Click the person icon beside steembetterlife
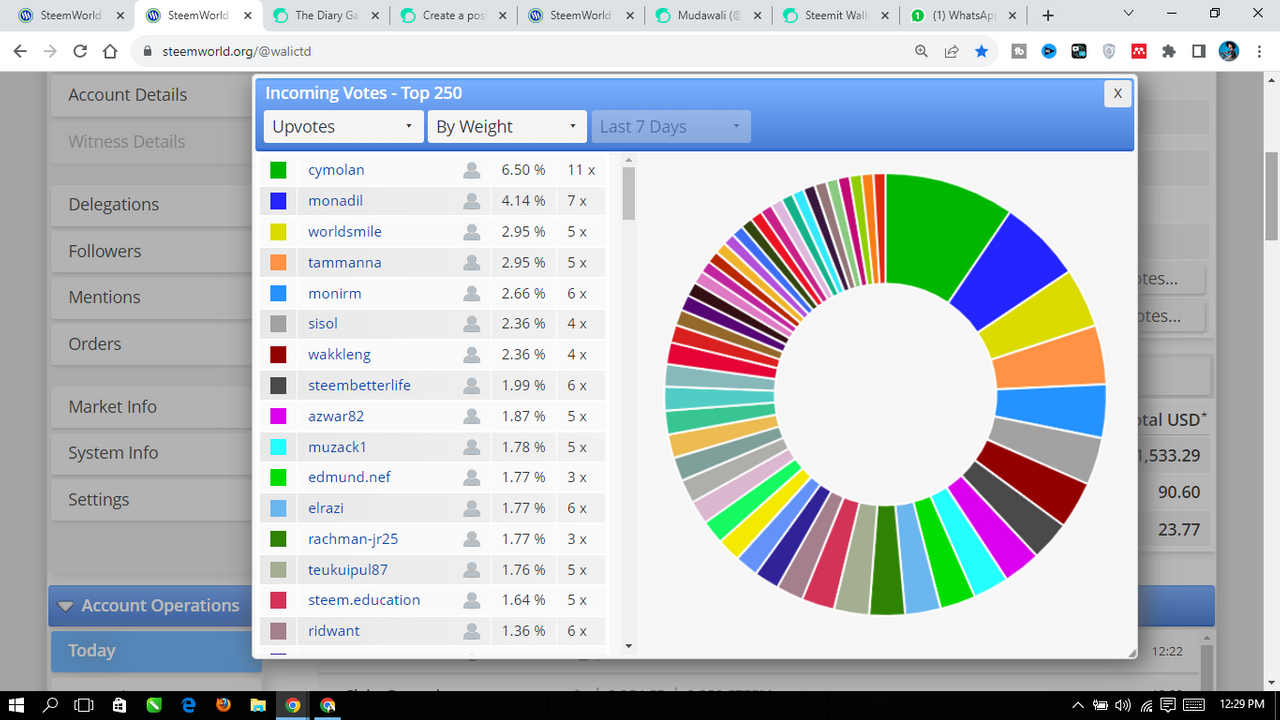 pos(472,385)
